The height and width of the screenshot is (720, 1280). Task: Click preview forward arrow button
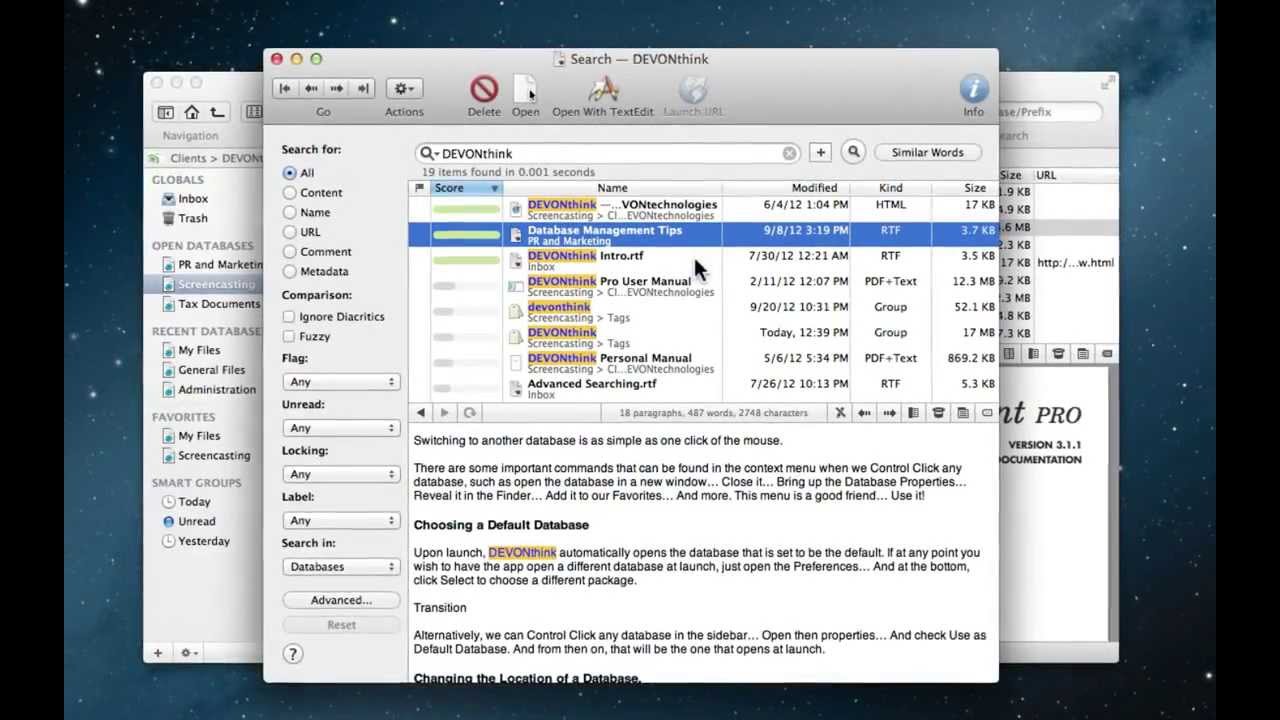coord(445,413)
